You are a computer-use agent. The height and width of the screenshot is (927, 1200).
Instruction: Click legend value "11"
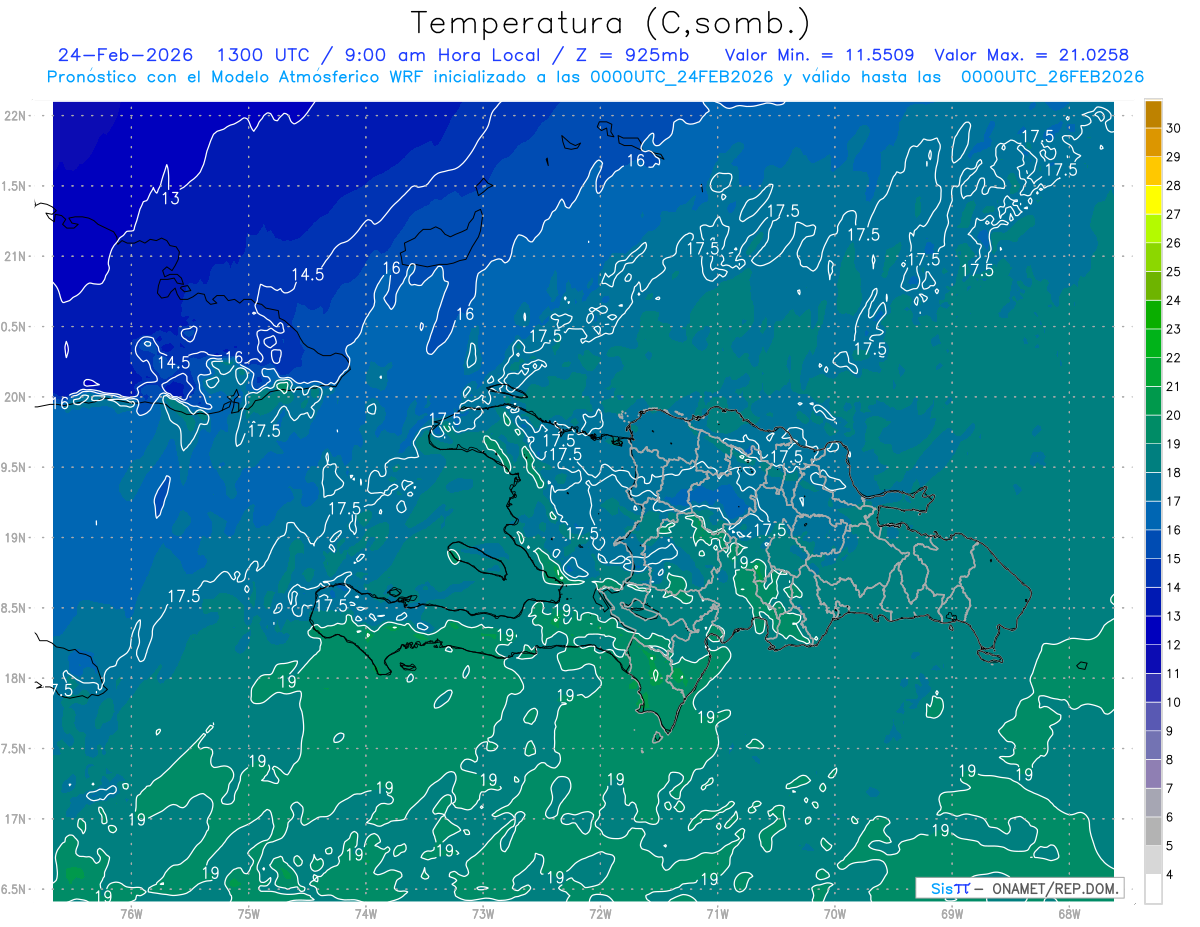(1174, 673)
